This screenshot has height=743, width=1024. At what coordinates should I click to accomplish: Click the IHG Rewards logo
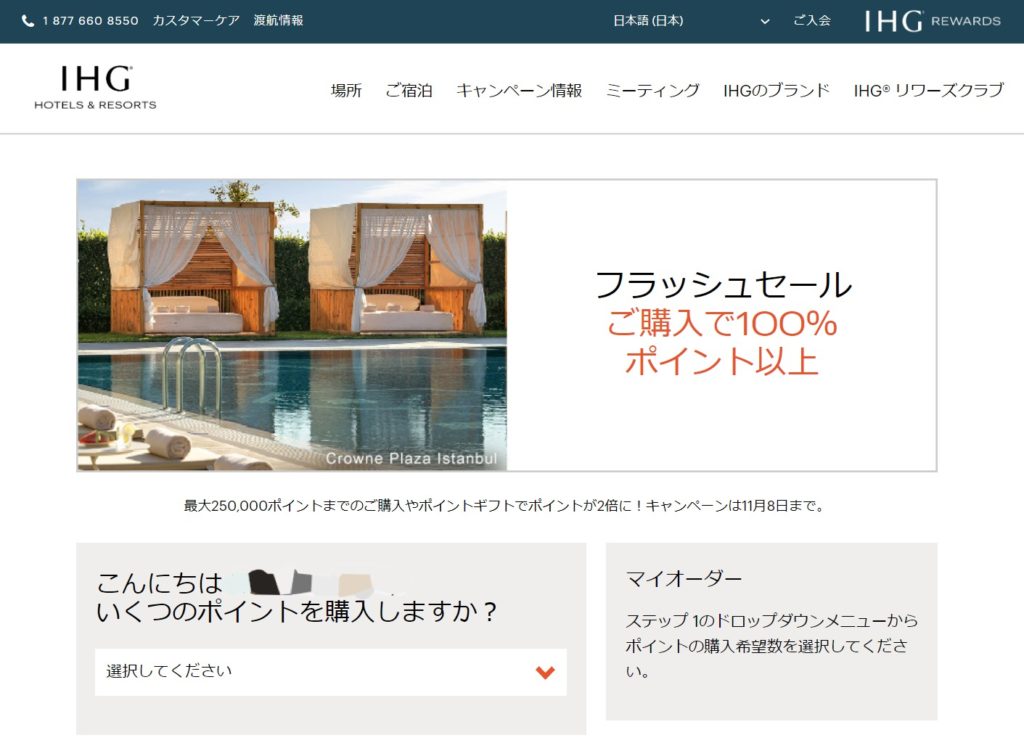pyautogui.click(x=932, y=21)
